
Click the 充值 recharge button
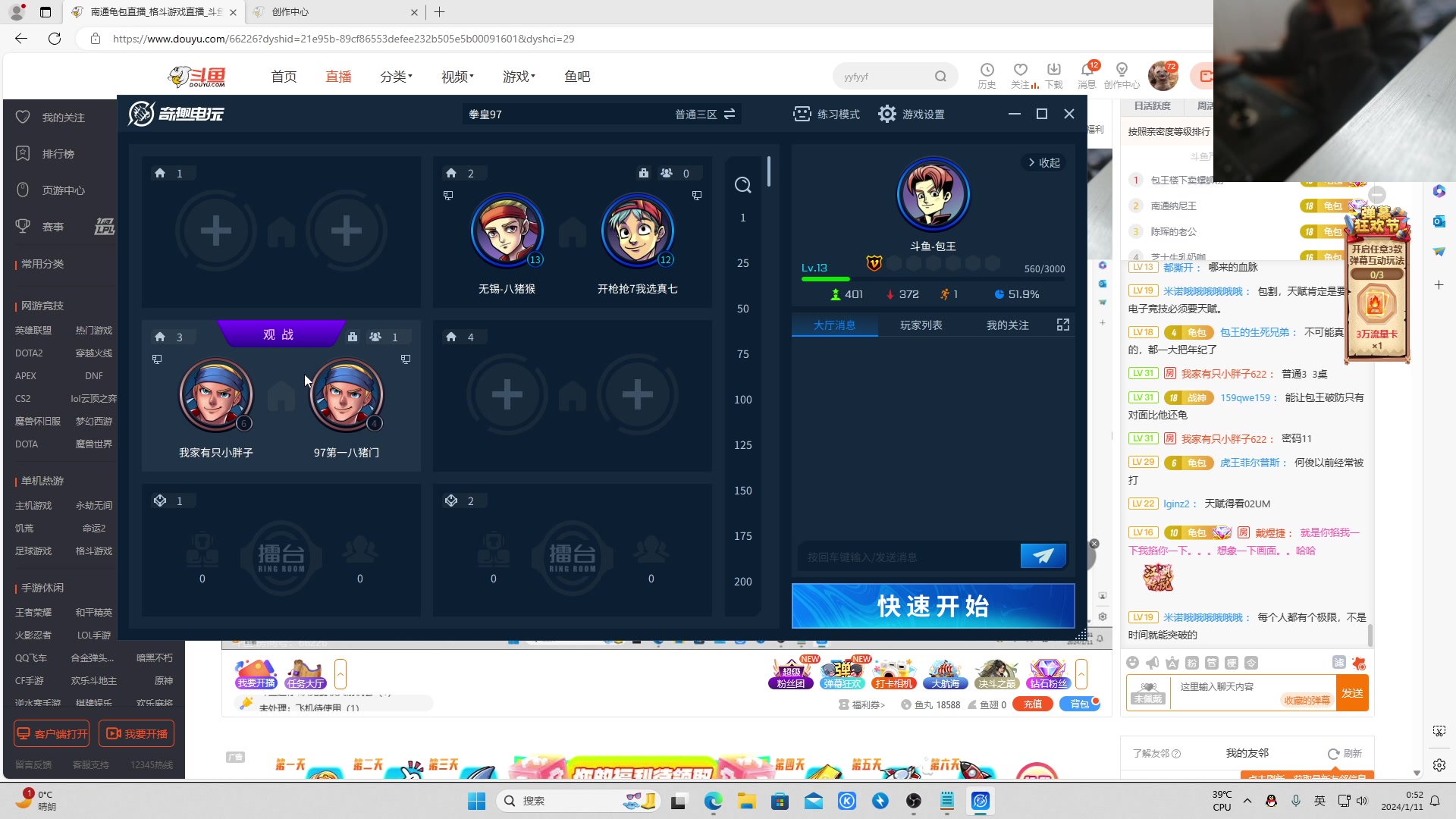point(1032,704)
